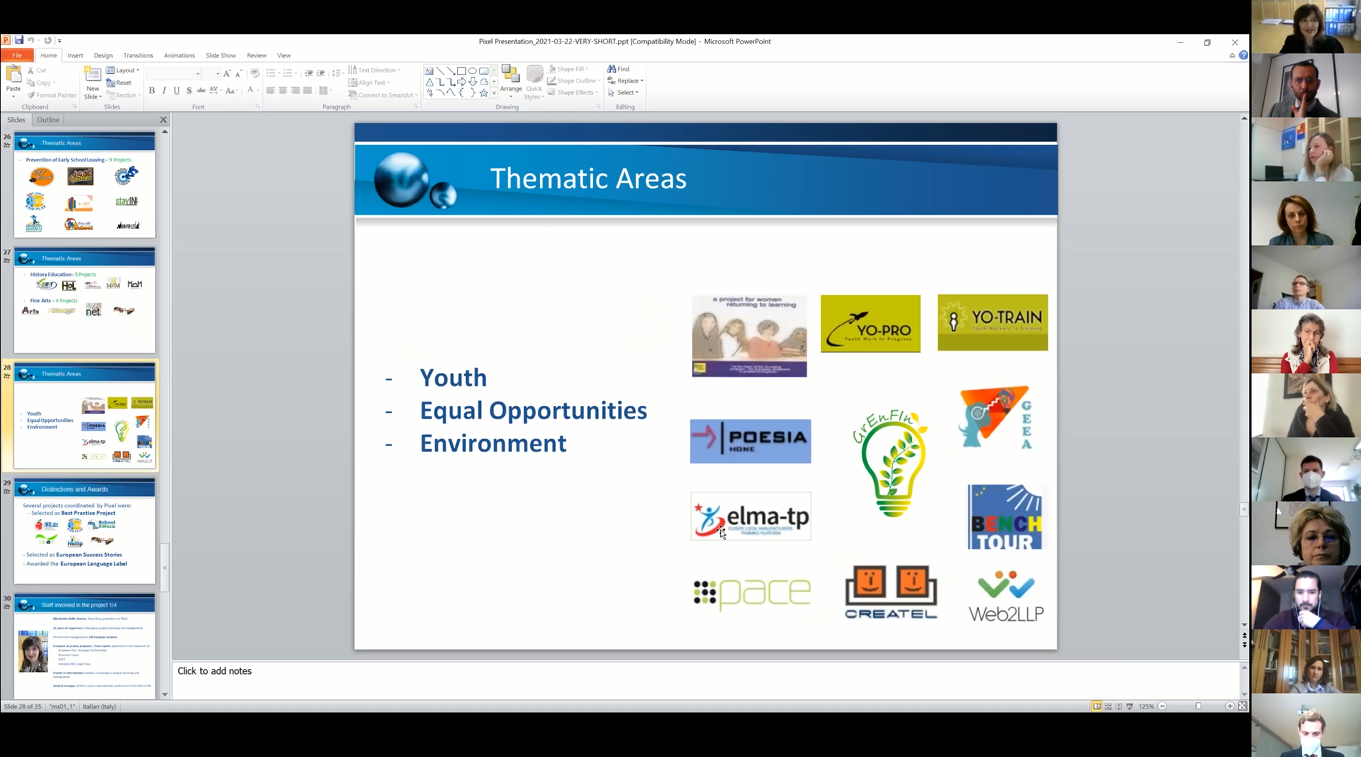Expand Shape Fill options
This screenshot has height=757, width=1363.
569,69
